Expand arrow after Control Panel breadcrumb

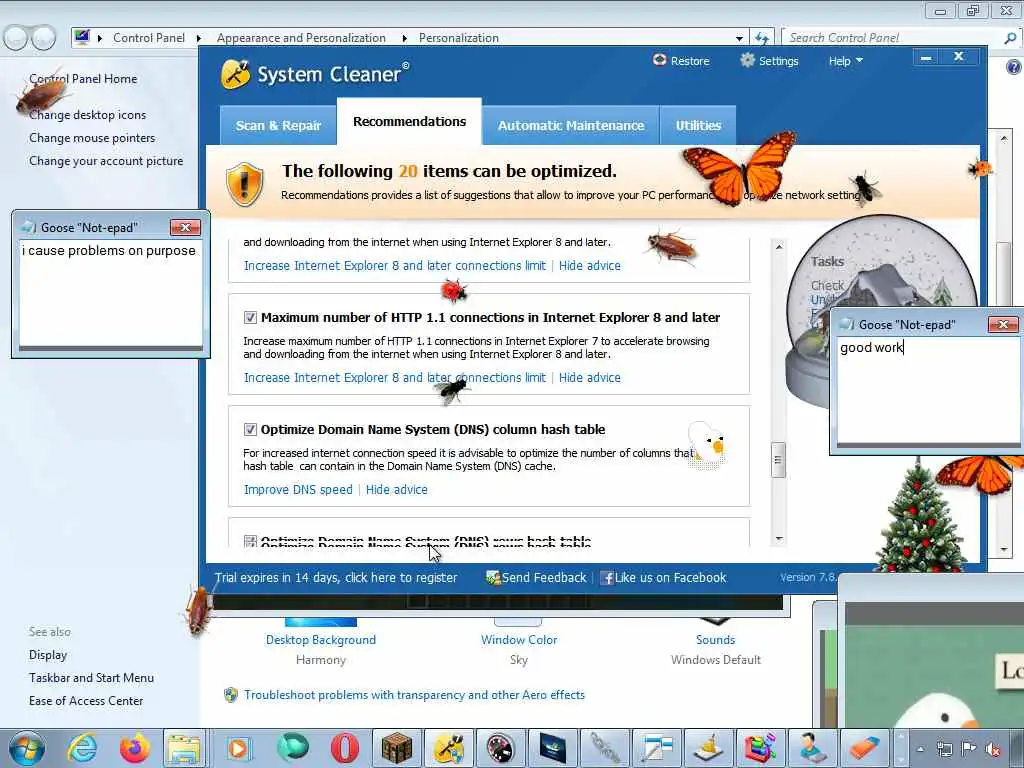[199, 38]
